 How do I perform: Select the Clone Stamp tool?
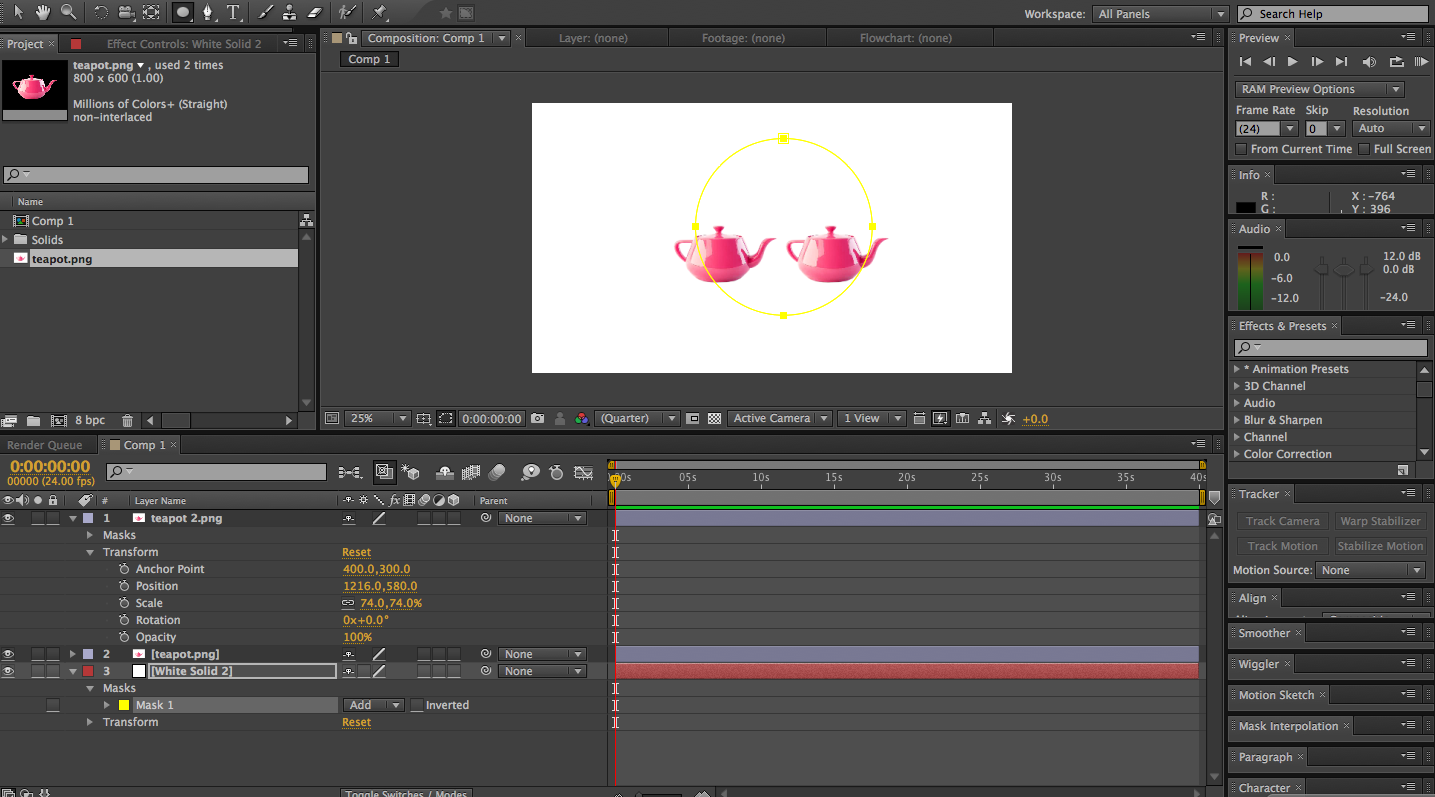(x=289, y=13)
